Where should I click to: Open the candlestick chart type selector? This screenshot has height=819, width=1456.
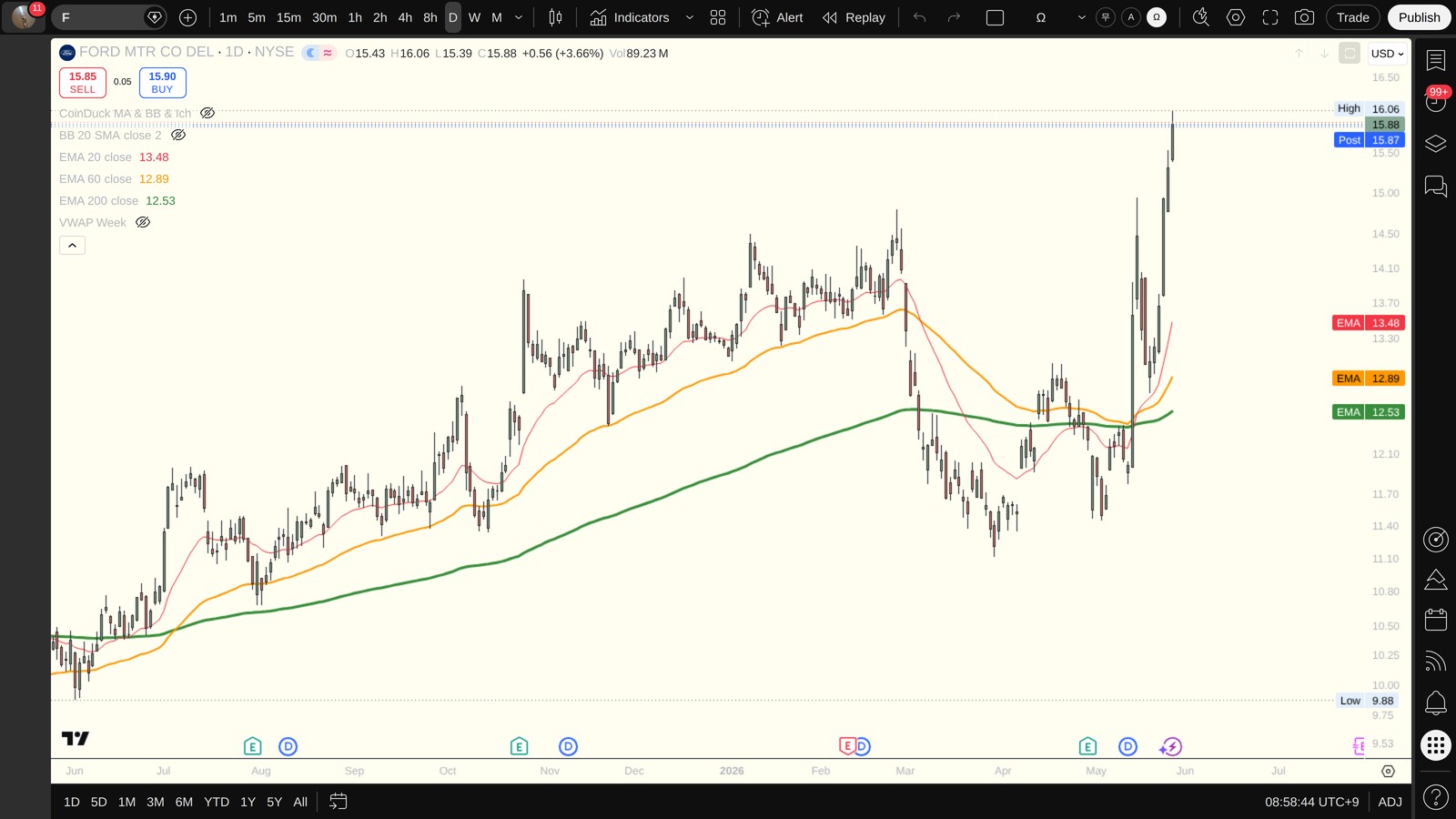[x=555, y=17]
